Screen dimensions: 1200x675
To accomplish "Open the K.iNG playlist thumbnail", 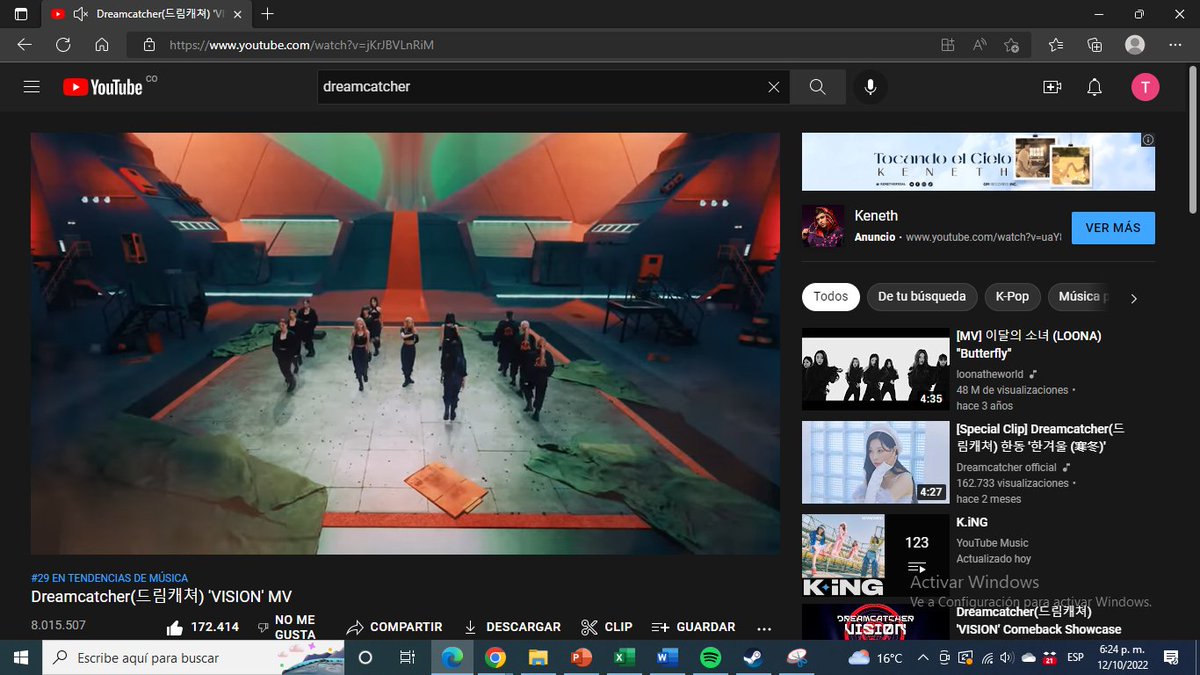I will coord(875,555).
